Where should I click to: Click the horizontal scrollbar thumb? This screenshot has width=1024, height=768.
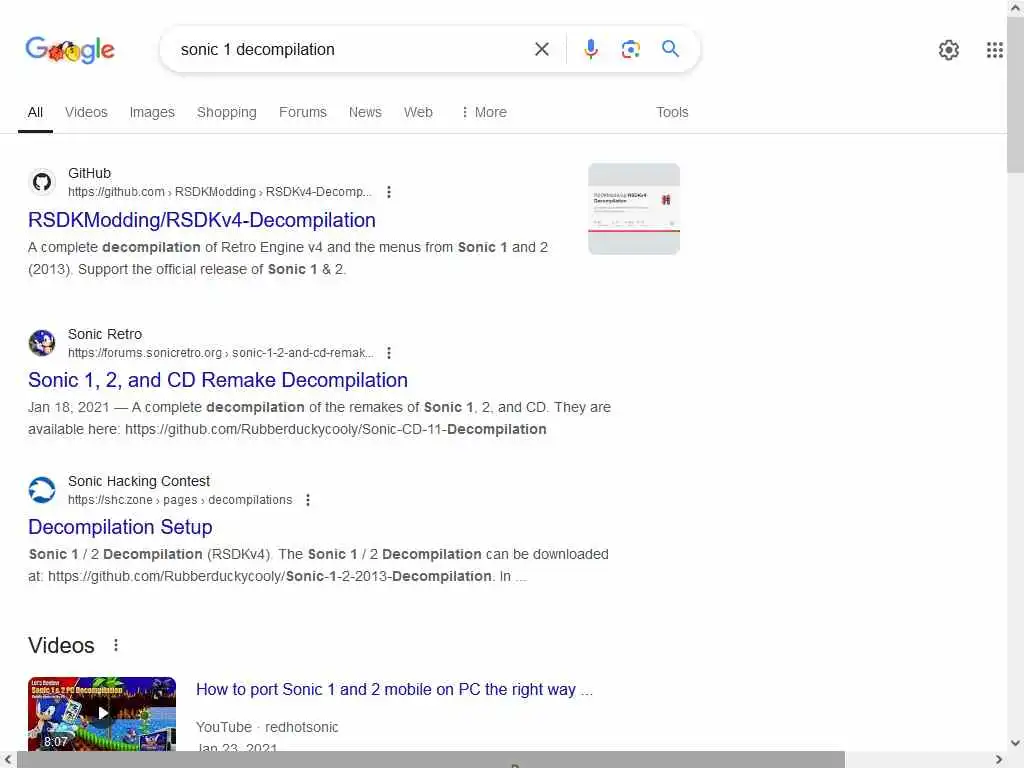coord(431,760)
